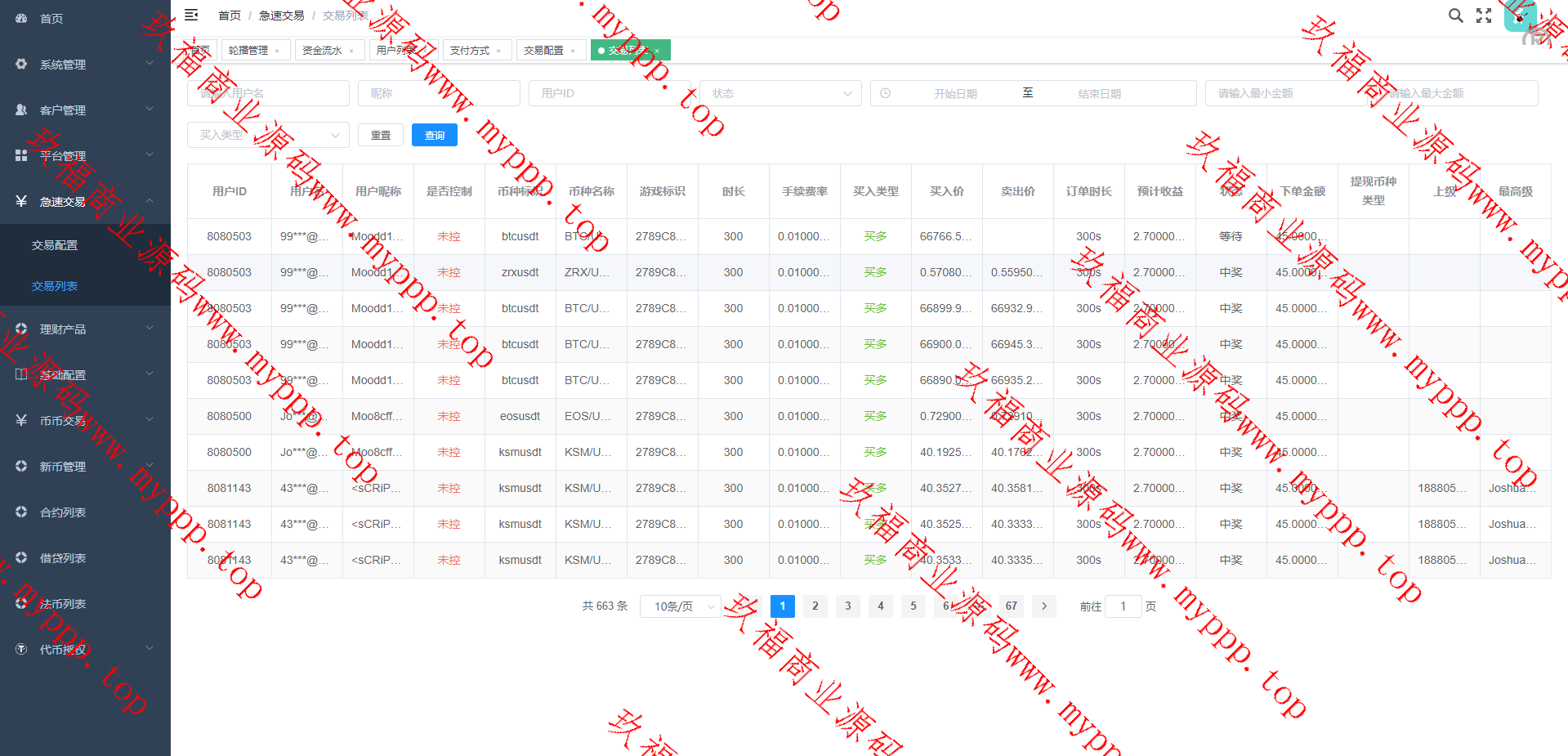Click the 平台管理 grid icon

pyautogui.click(x=21, y=155)
